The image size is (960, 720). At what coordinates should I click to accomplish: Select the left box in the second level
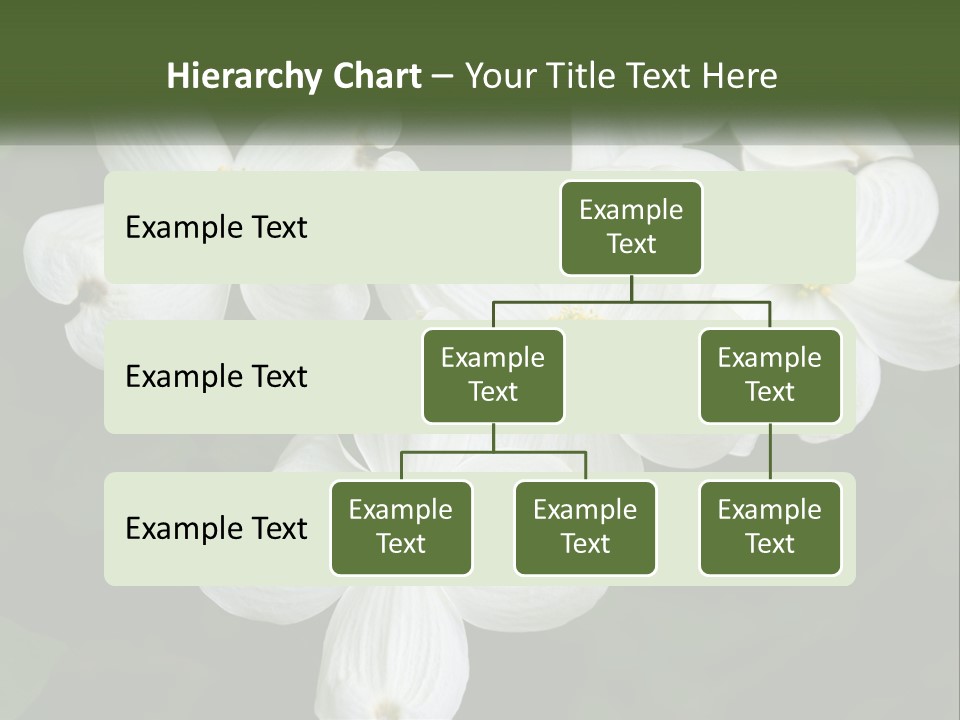pyautogui.click(x=493, y=375)
